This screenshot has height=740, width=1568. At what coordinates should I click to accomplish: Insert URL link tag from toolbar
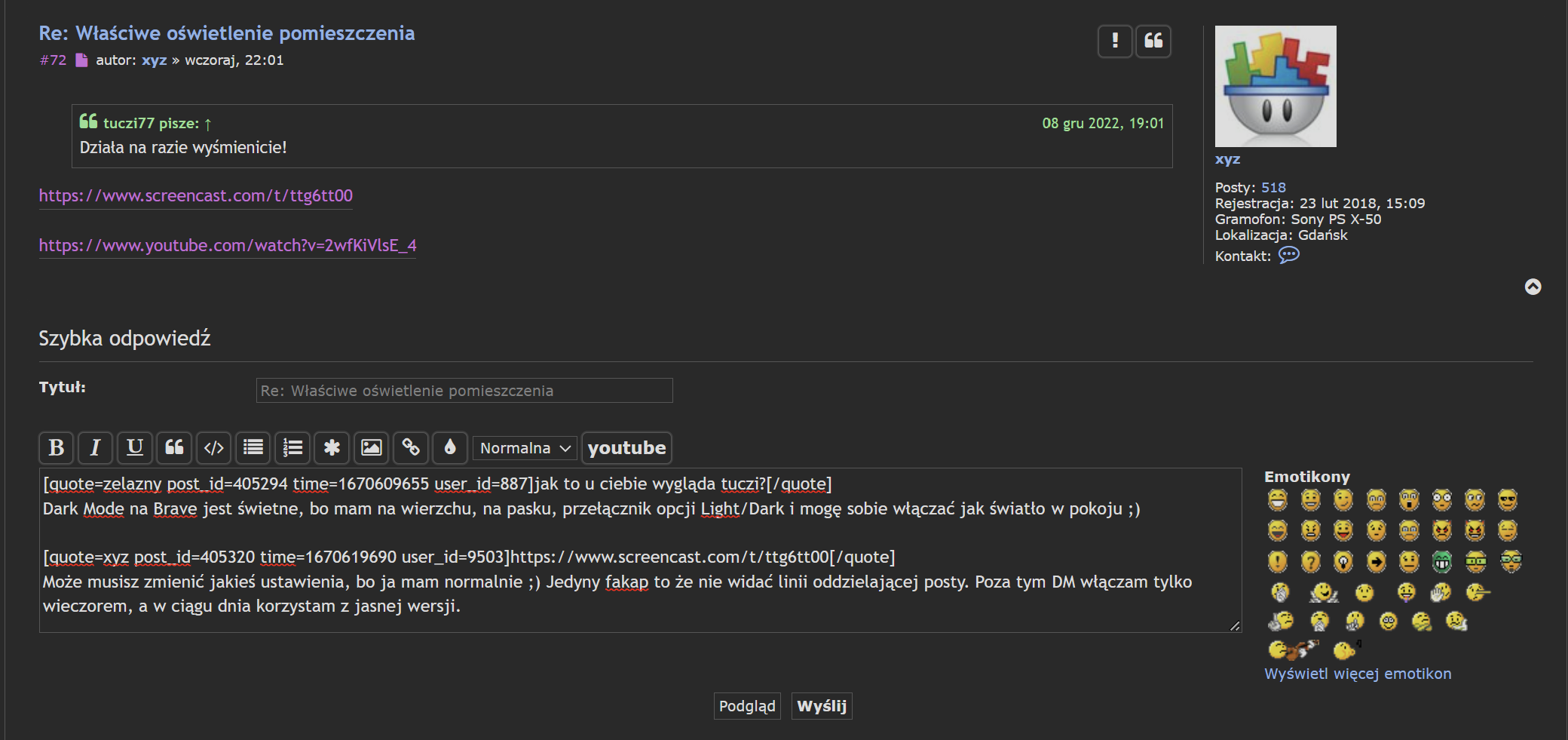(x=411, y=448)
